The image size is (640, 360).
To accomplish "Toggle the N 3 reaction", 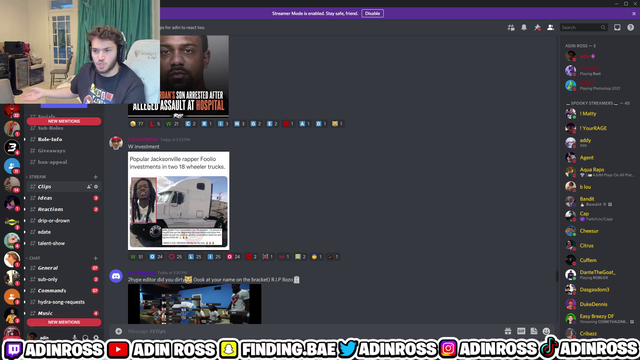I will coord(240,124).
